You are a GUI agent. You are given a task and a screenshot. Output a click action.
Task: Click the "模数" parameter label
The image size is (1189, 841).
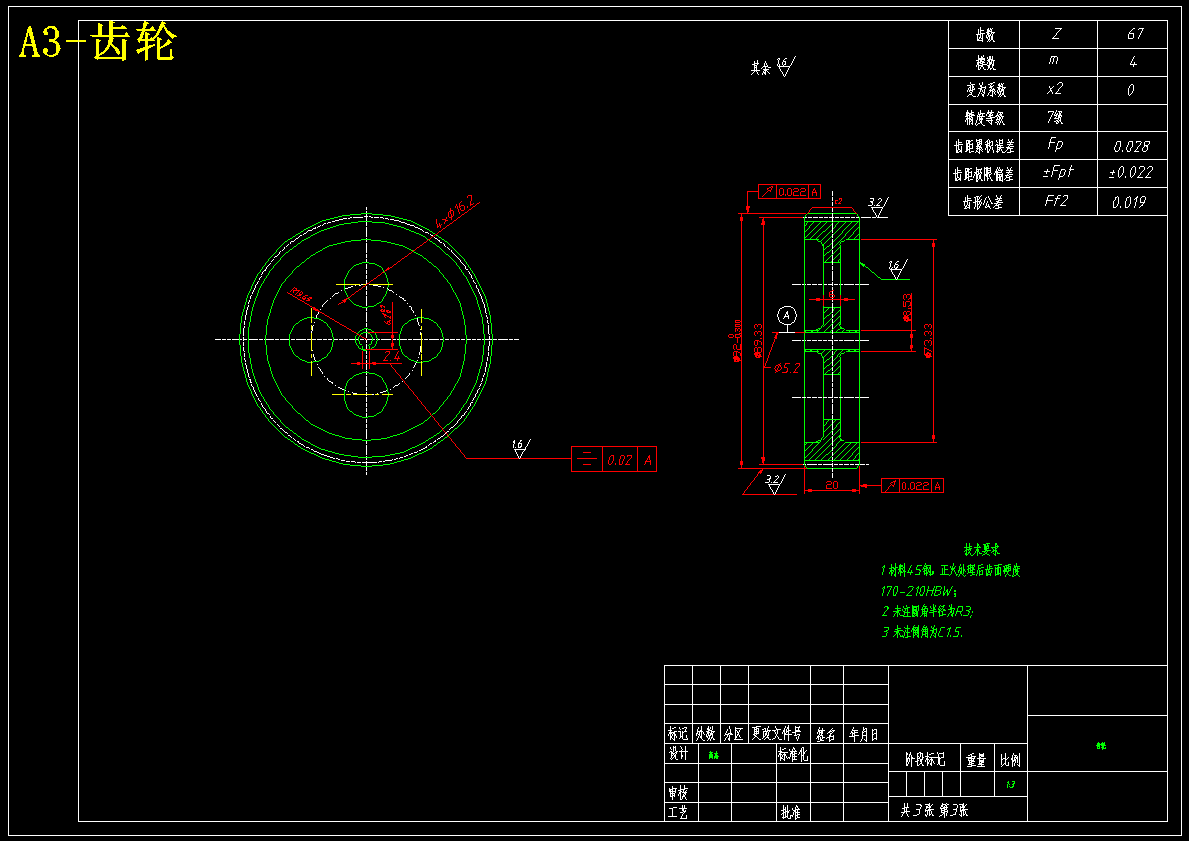point(984,63)
